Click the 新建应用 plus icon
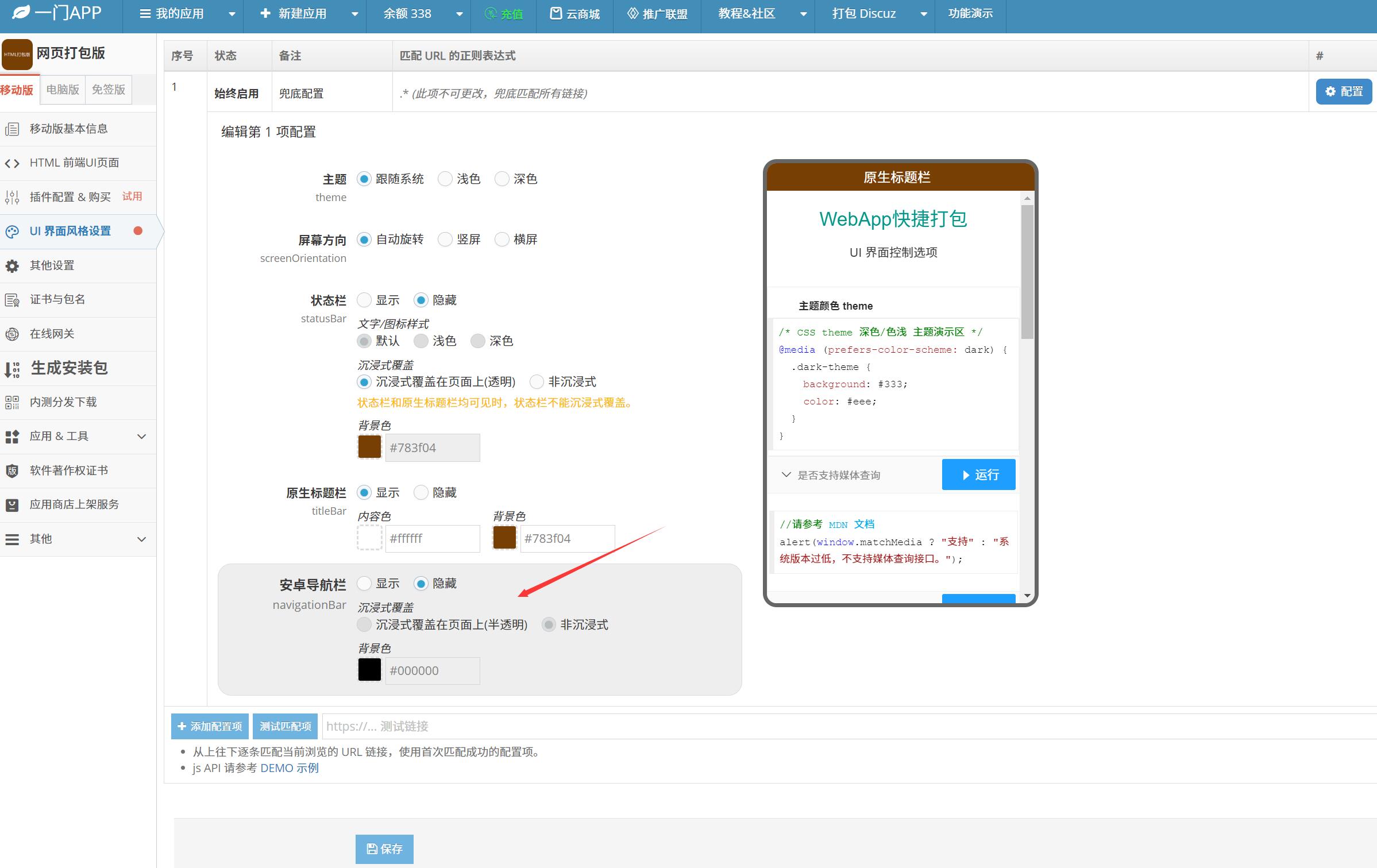Screen dimensions: 1377x868 click(x=265, y=13)
